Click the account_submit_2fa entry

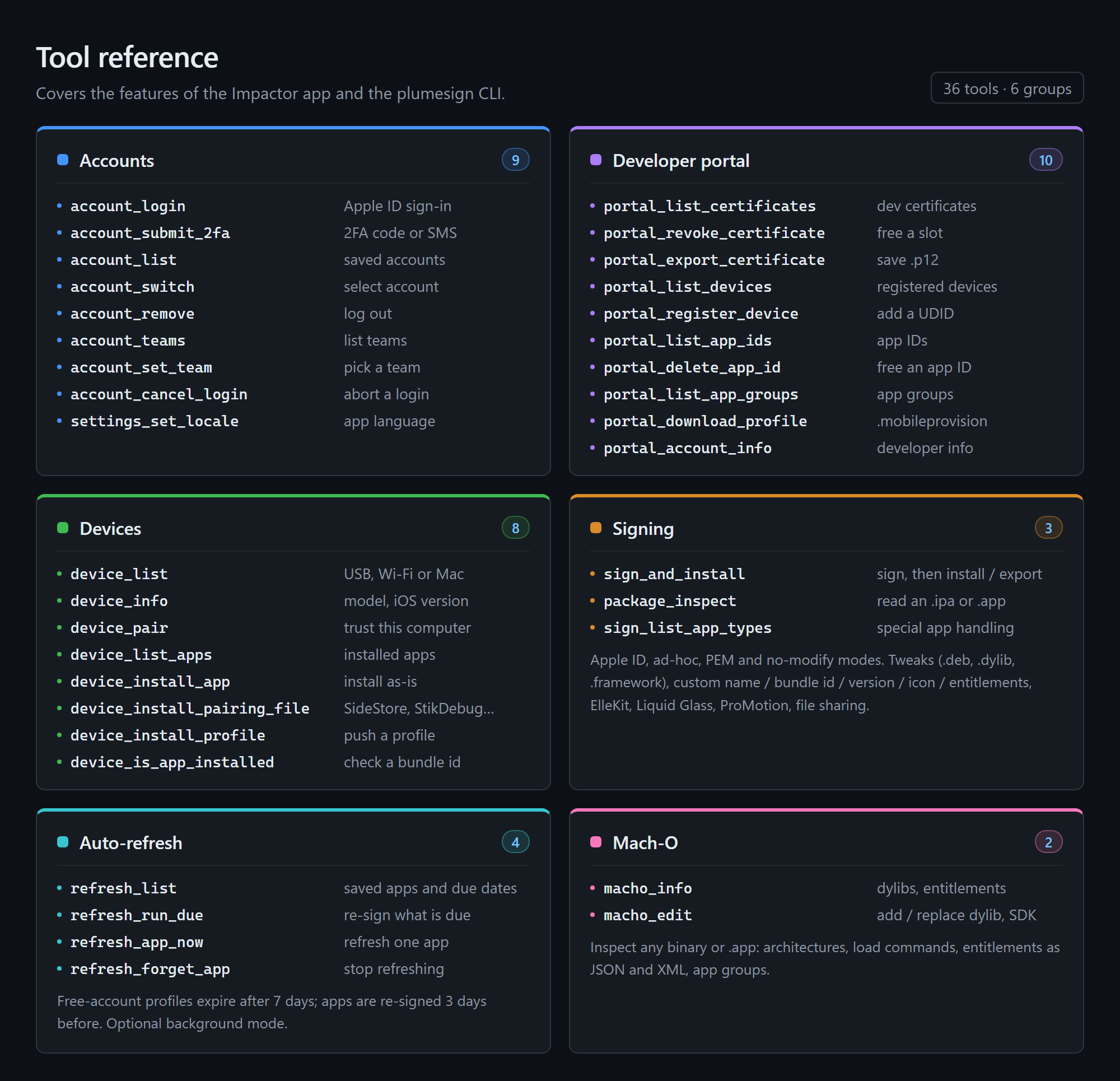[150, 233]
